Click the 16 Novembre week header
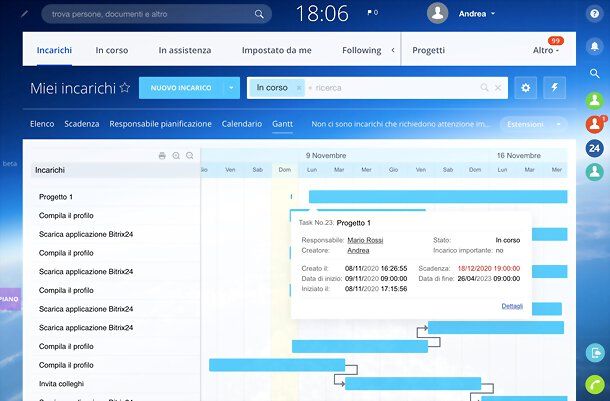610x401 pixels. pyautogui.click(x=519, y=156)
